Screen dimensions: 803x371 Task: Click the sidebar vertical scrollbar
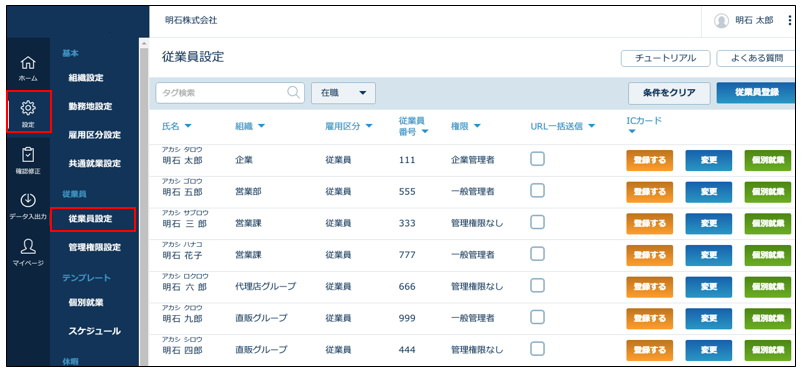144,203
